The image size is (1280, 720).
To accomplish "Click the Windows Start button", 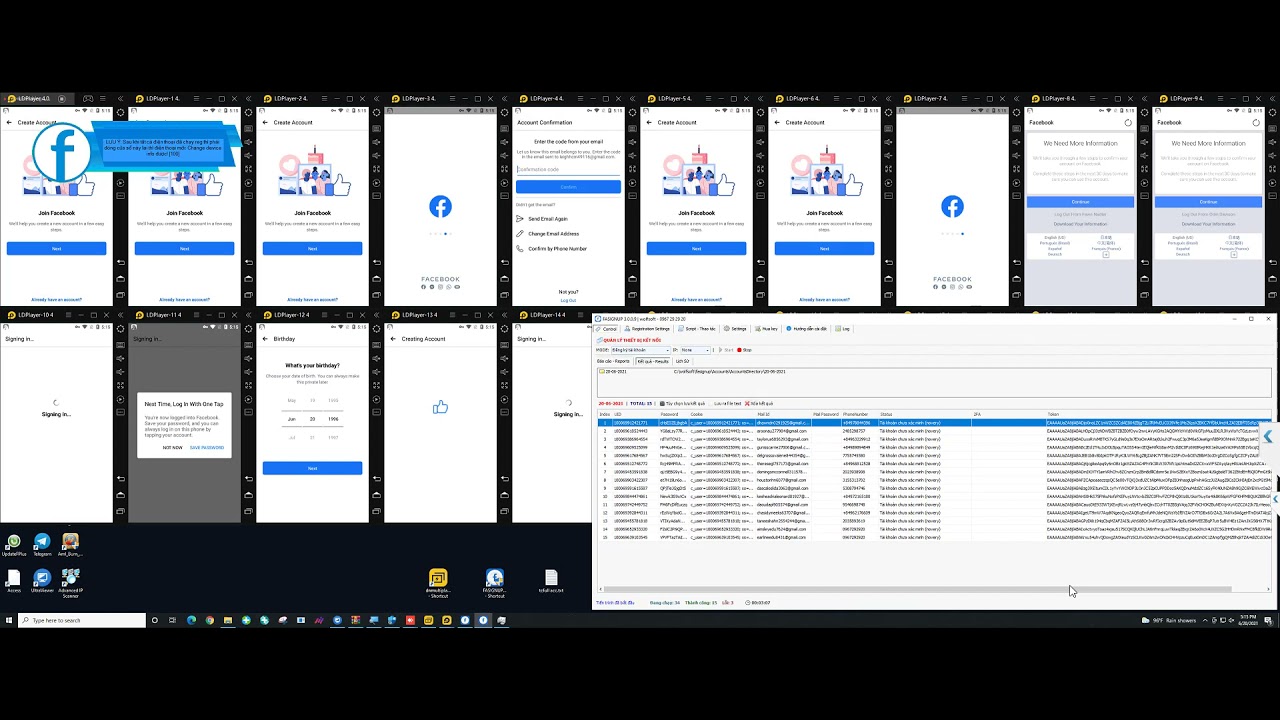I will 9,620.
